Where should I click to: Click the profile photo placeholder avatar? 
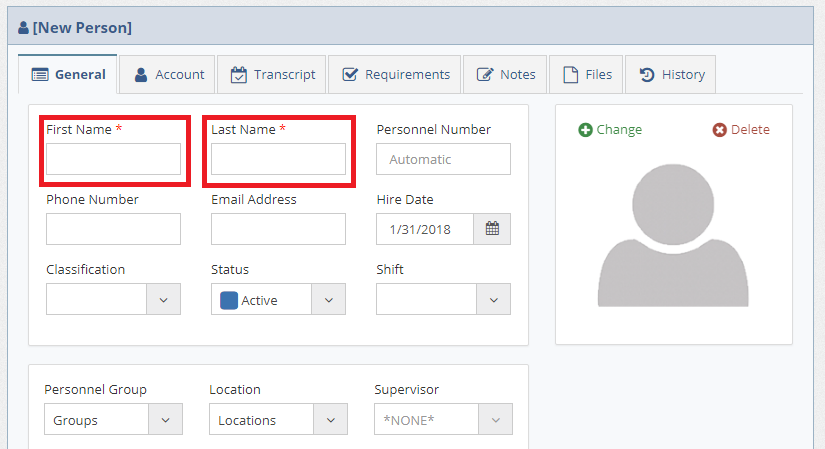pos(673,235)
